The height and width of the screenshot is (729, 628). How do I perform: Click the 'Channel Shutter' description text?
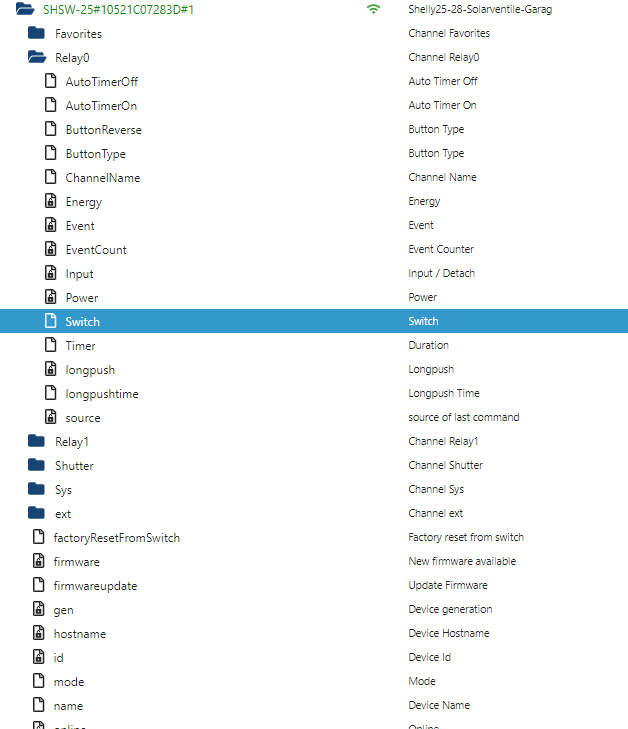point(446,465)
